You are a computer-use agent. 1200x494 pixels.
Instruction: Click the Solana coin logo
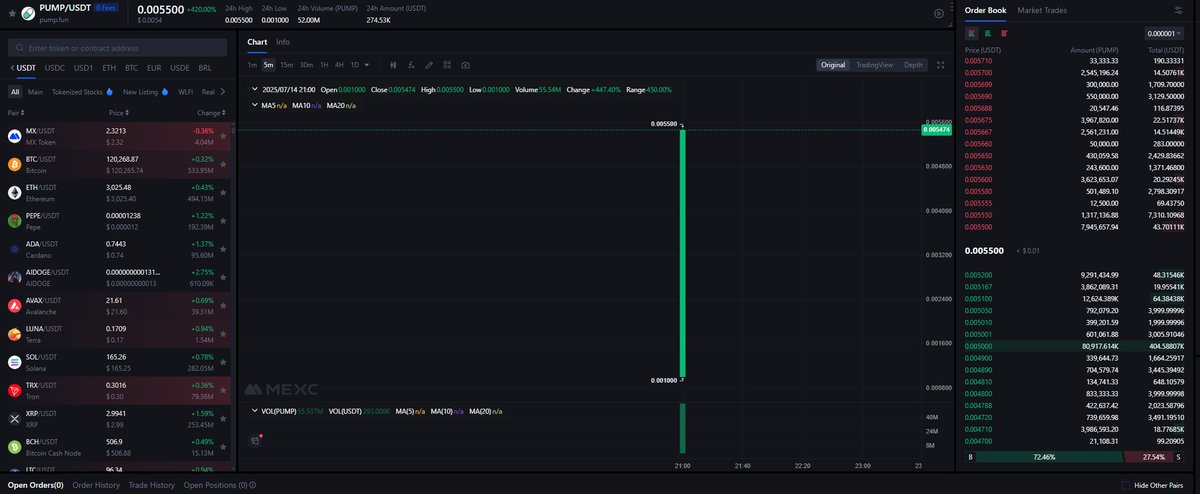tap(15, 362)
